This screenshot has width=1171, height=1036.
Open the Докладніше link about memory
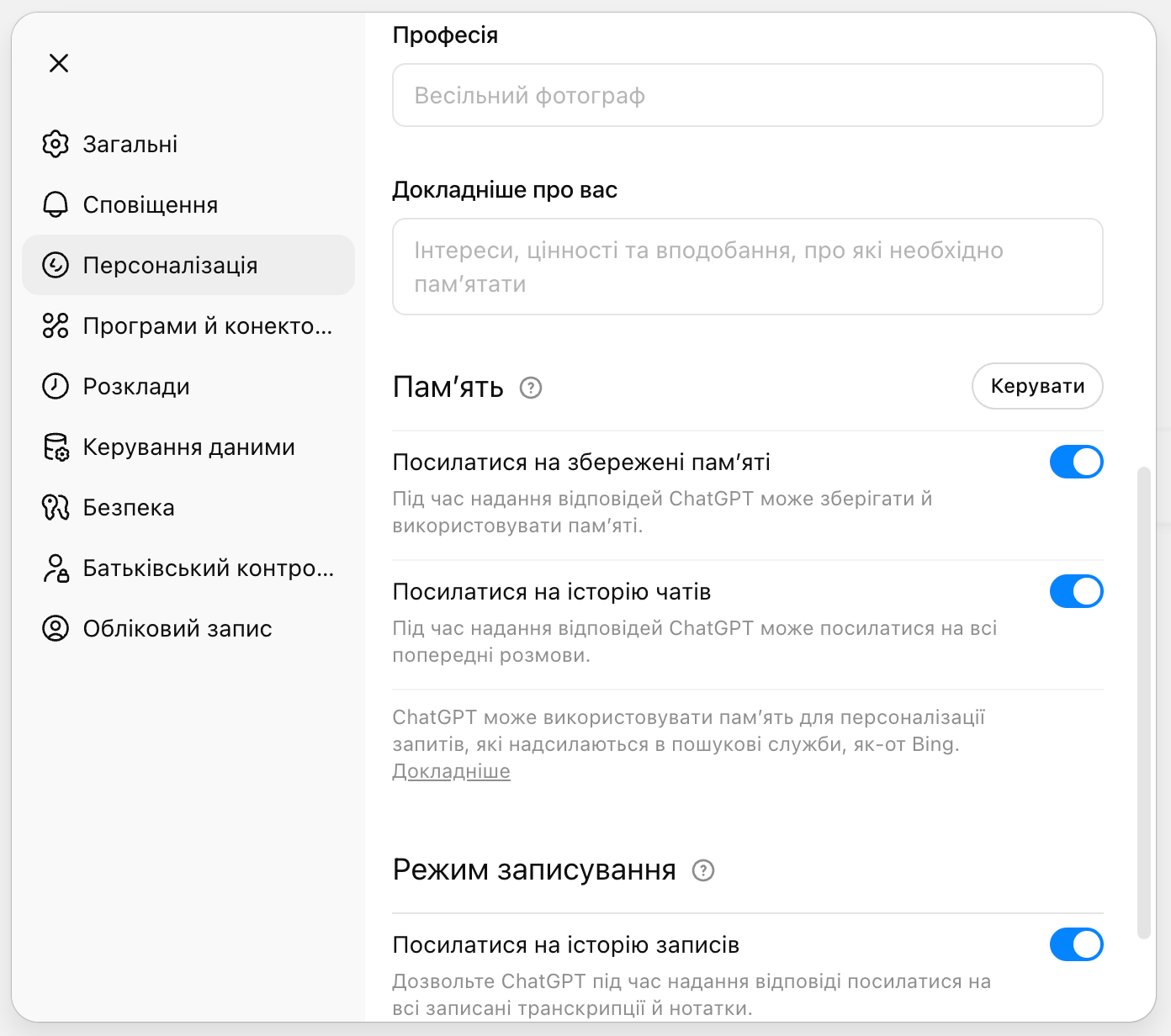tap(451, 771)
